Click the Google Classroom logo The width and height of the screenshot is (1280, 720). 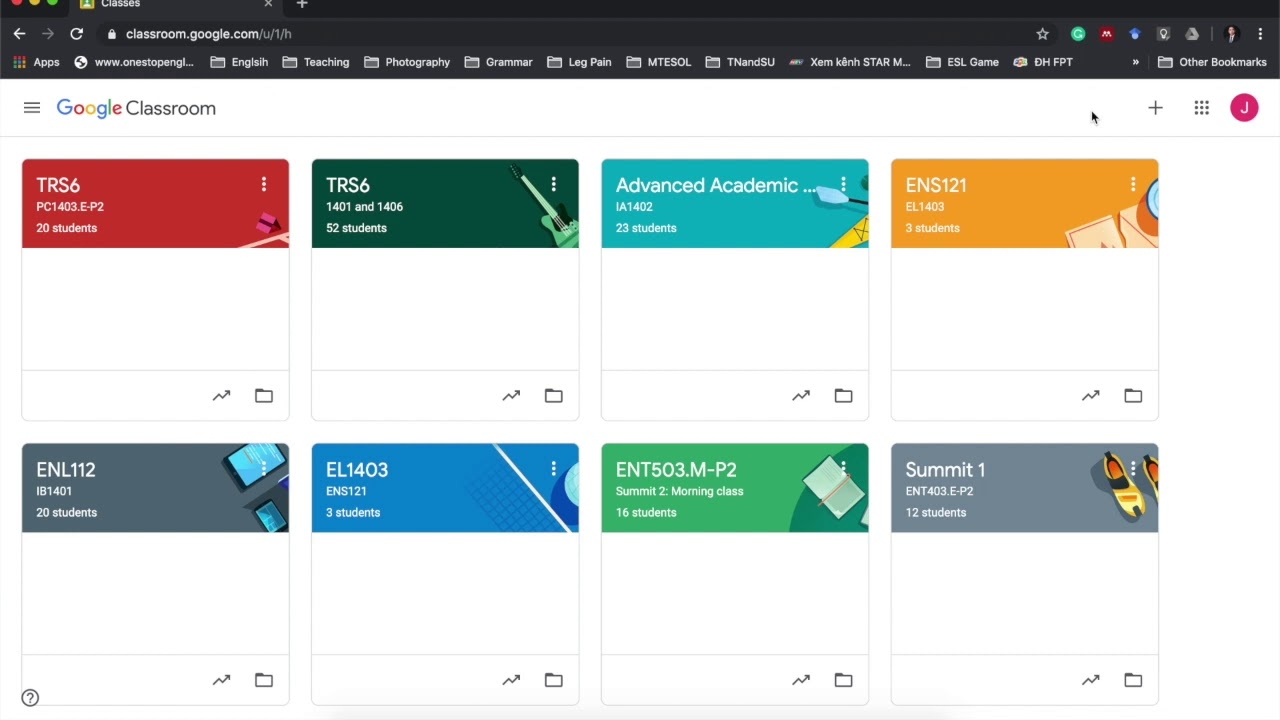point(136,108)
